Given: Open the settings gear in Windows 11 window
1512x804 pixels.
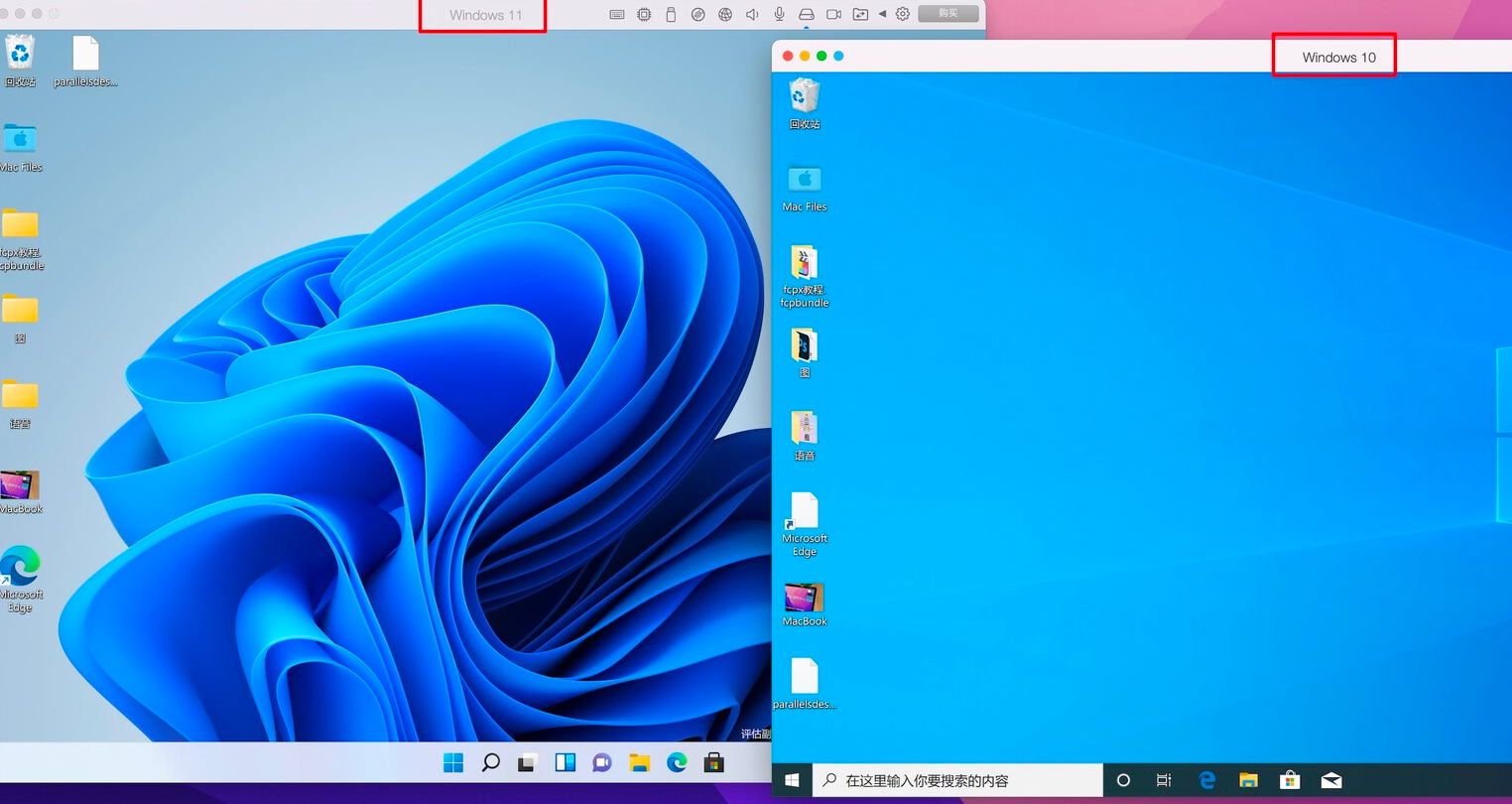Looking at the screenshot, I should (903, 14).
